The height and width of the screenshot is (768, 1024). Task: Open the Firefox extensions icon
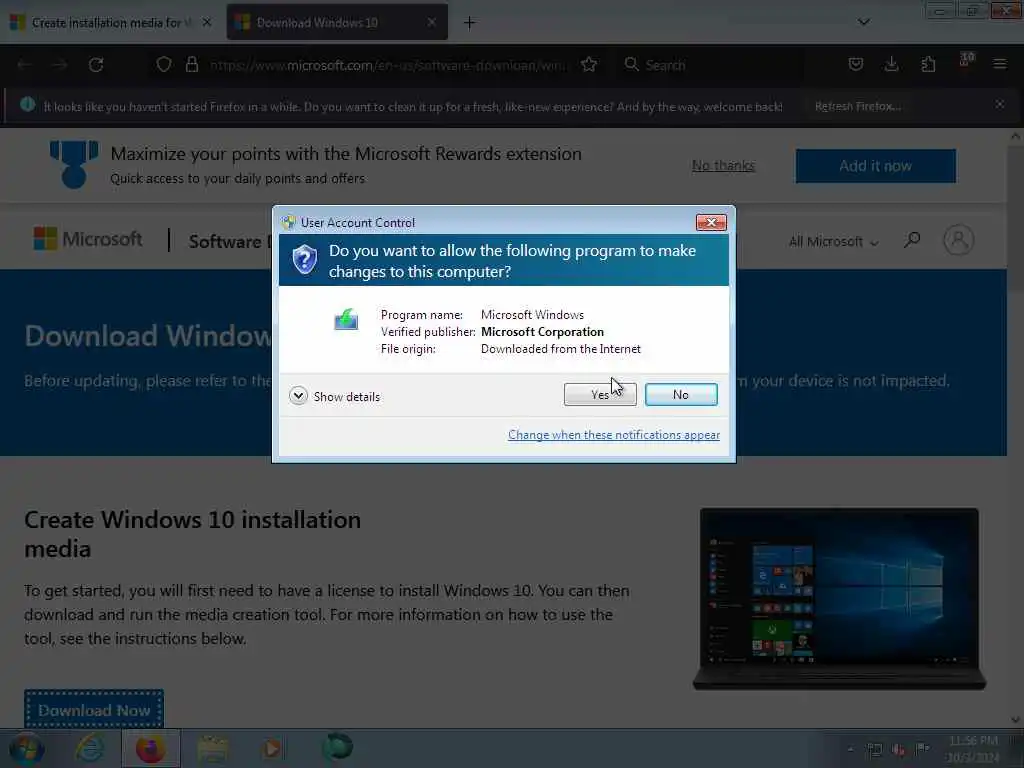click(x=928, y=64)
